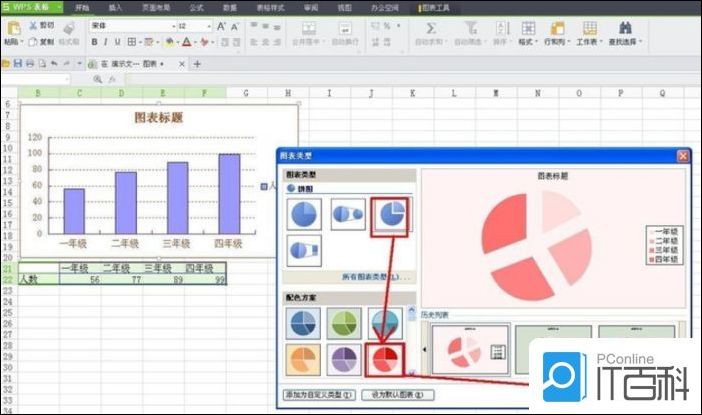The width and height of the screenshot is (702, 415).
Task: Switch to the Formulas ribbon tab
Action: click(196, 8)
